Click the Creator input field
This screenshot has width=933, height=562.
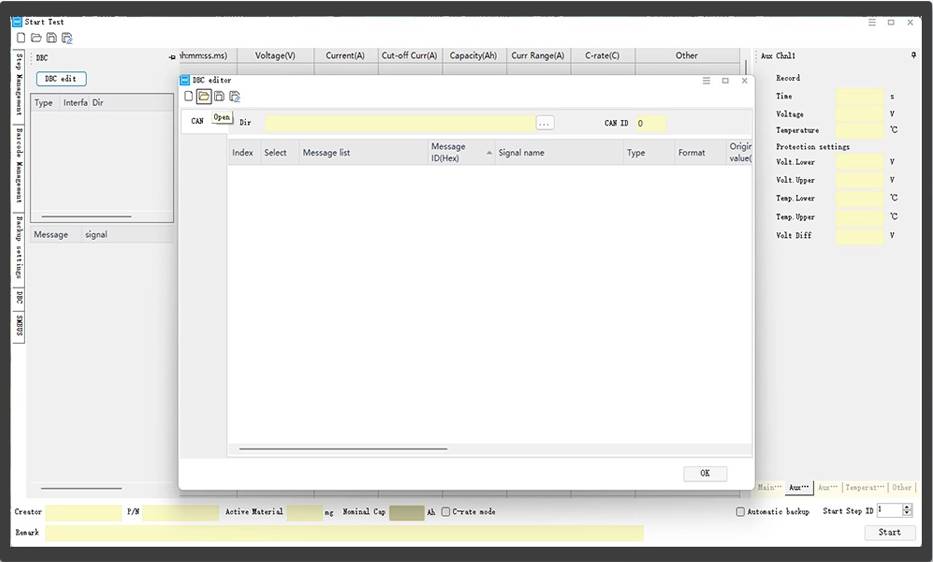pyautogui.click(x=83, y=512)
